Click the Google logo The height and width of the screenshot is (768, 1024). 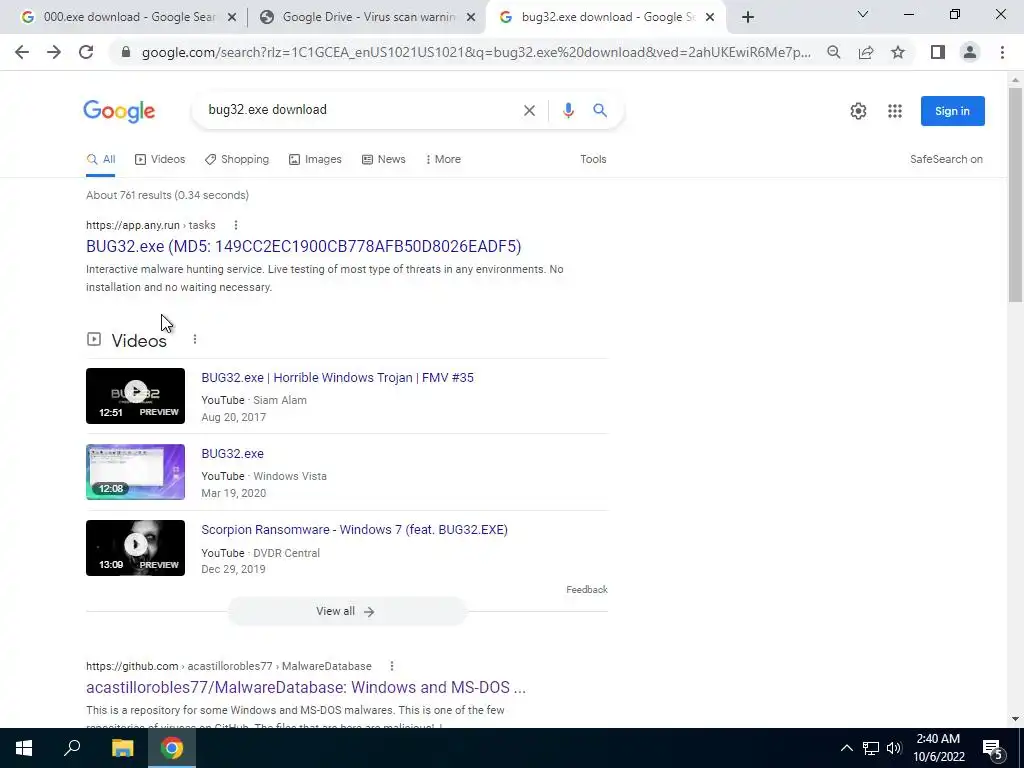click(x=119, y=111)
